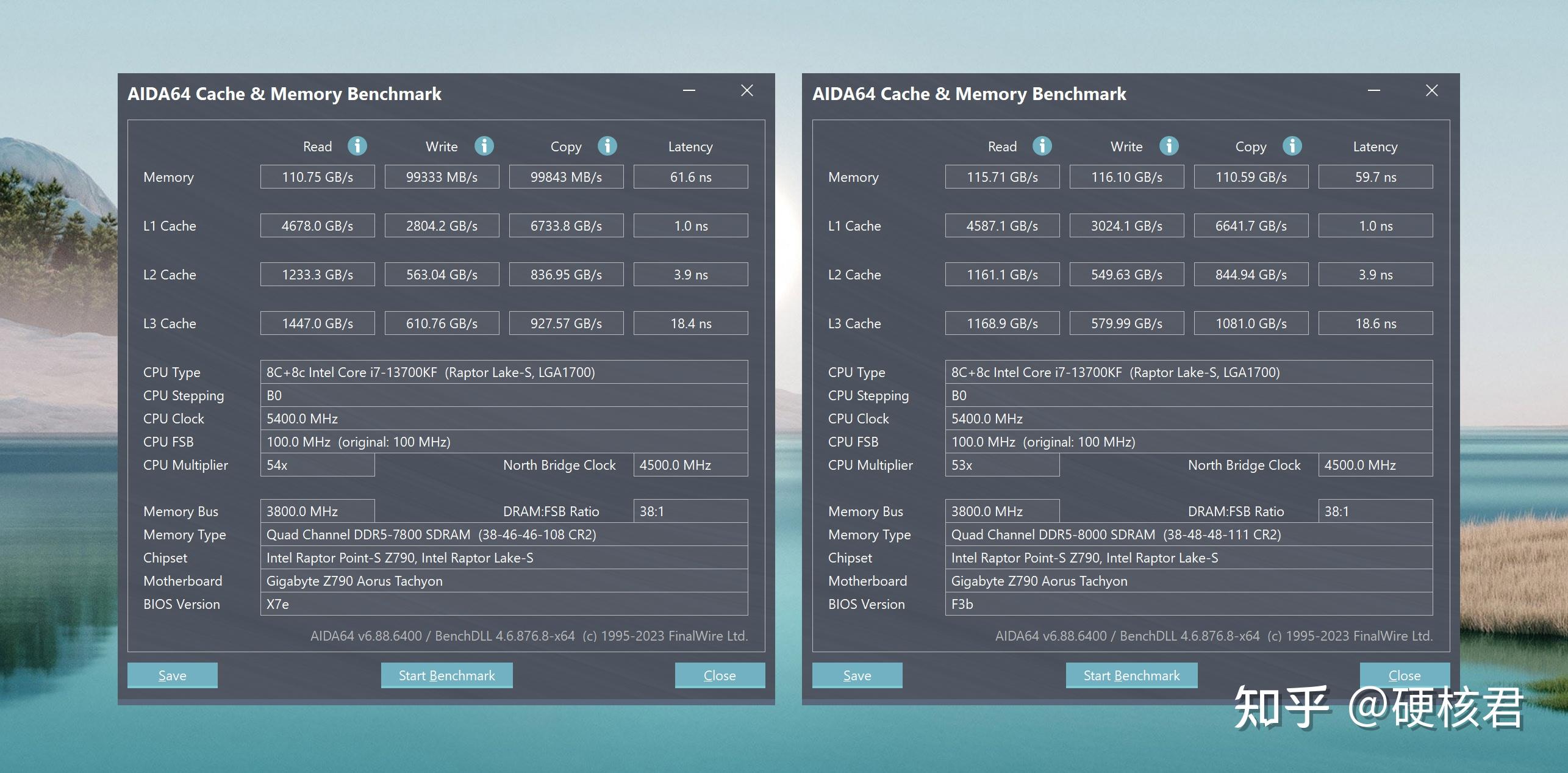Click Save in the left benchmark window
This screenshot has width=1568, height=773.
172,675
